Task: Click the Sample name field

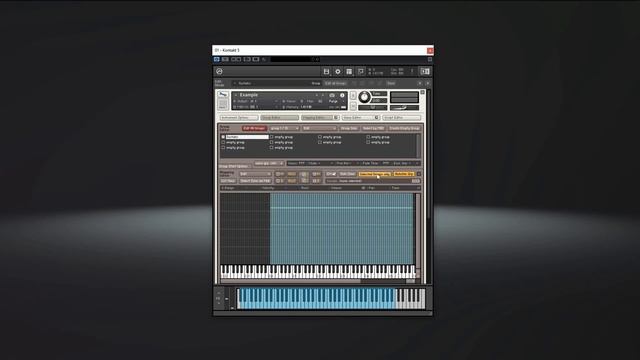Action: pos(372,181)
